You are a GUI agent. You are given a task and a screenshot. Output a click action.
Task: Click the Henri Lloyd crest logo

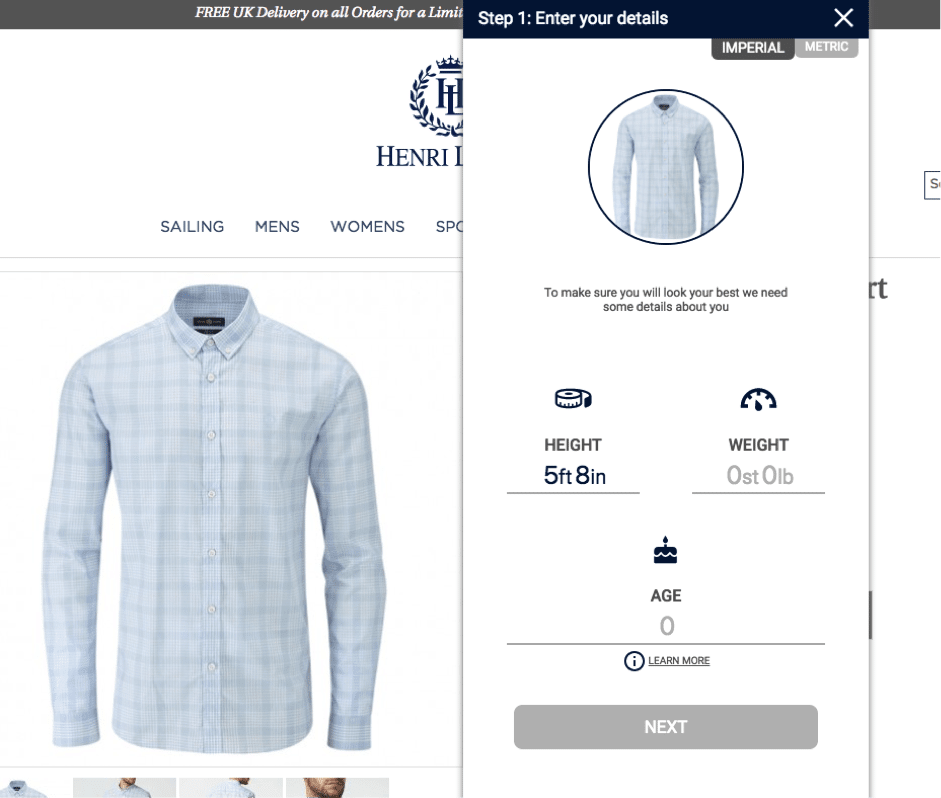point(436,96)
